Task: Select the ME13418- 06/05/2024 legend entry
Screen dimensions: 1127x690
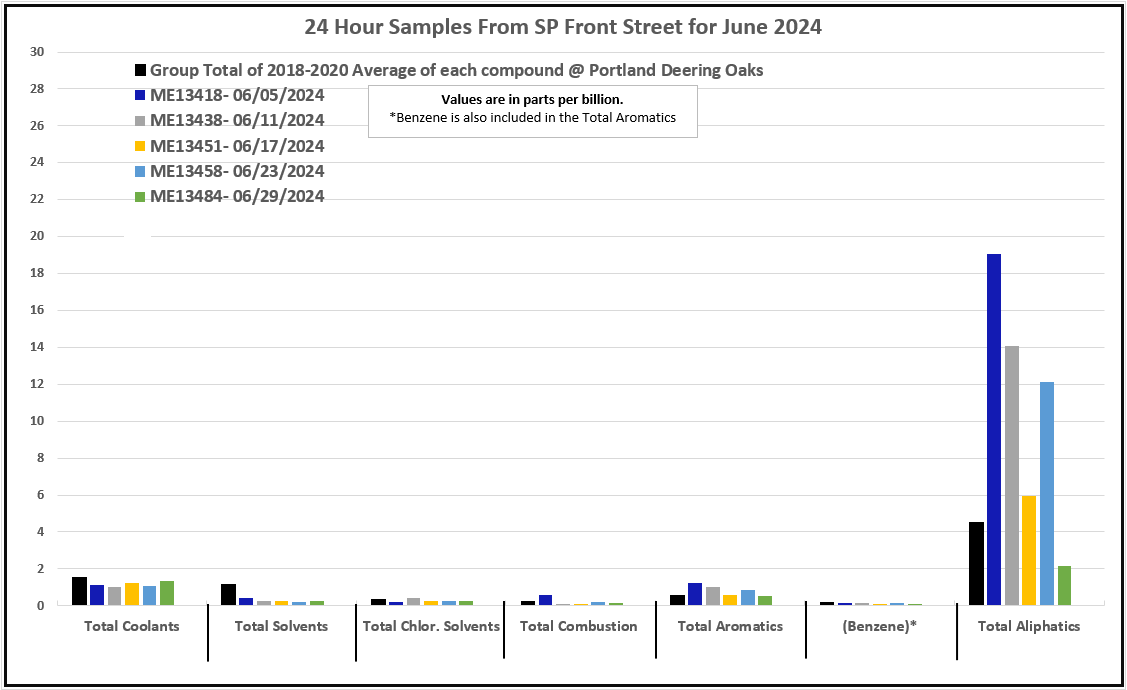Action: coord(236,96)
